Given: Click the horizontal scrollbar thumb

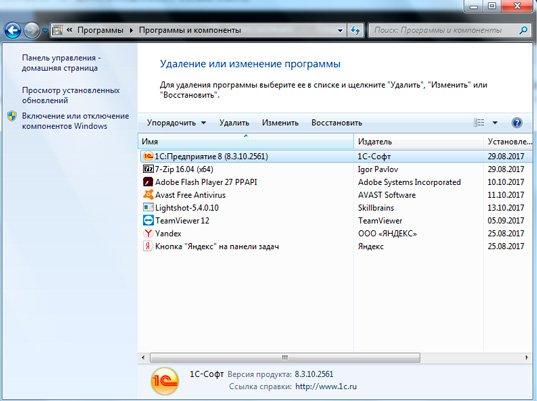Looking at the screenshot, I should [285, 358].
